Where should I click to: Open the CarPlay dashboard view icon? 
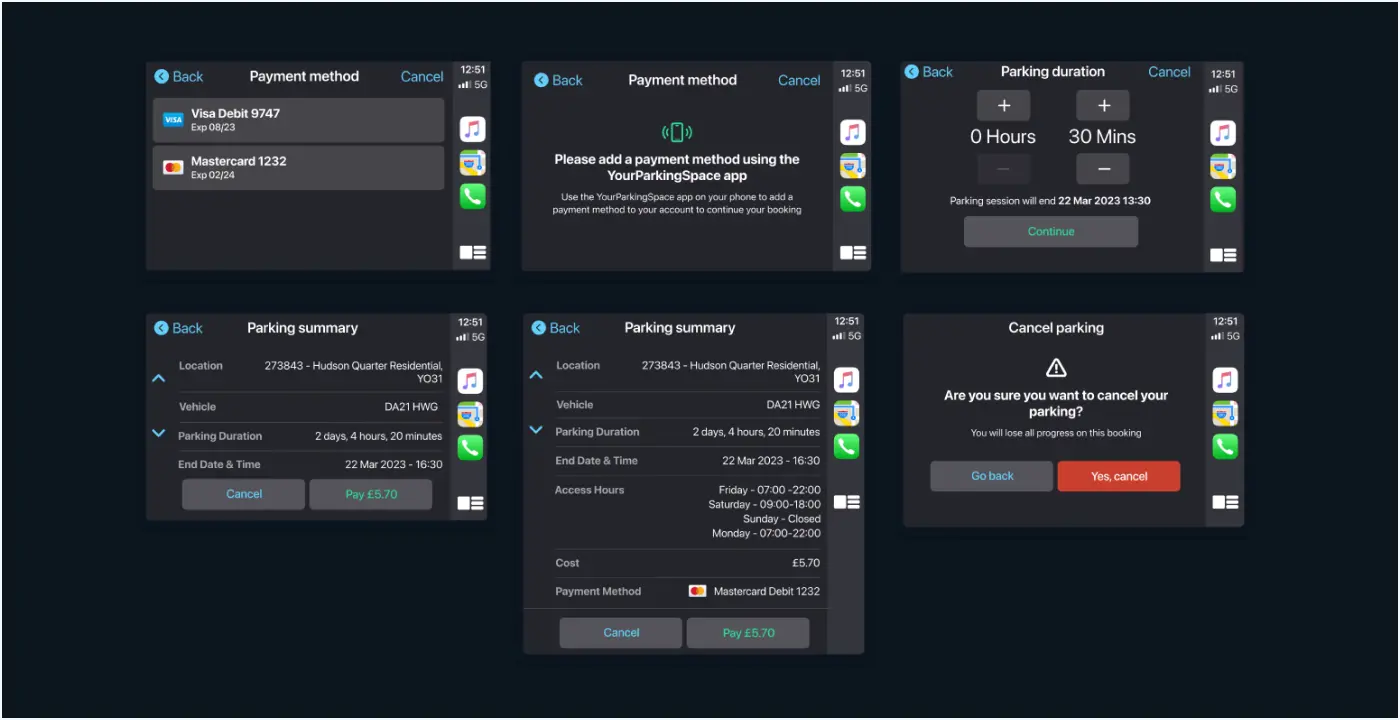click(471, 253)
